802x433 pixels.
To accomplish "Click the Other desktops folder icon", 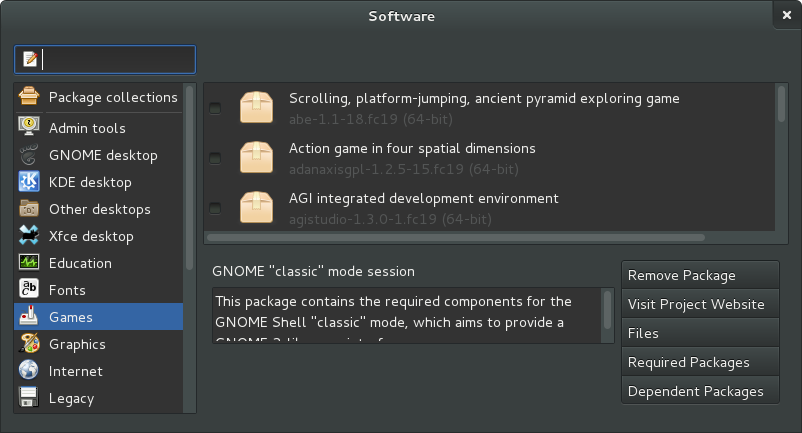I will (29, 209).
